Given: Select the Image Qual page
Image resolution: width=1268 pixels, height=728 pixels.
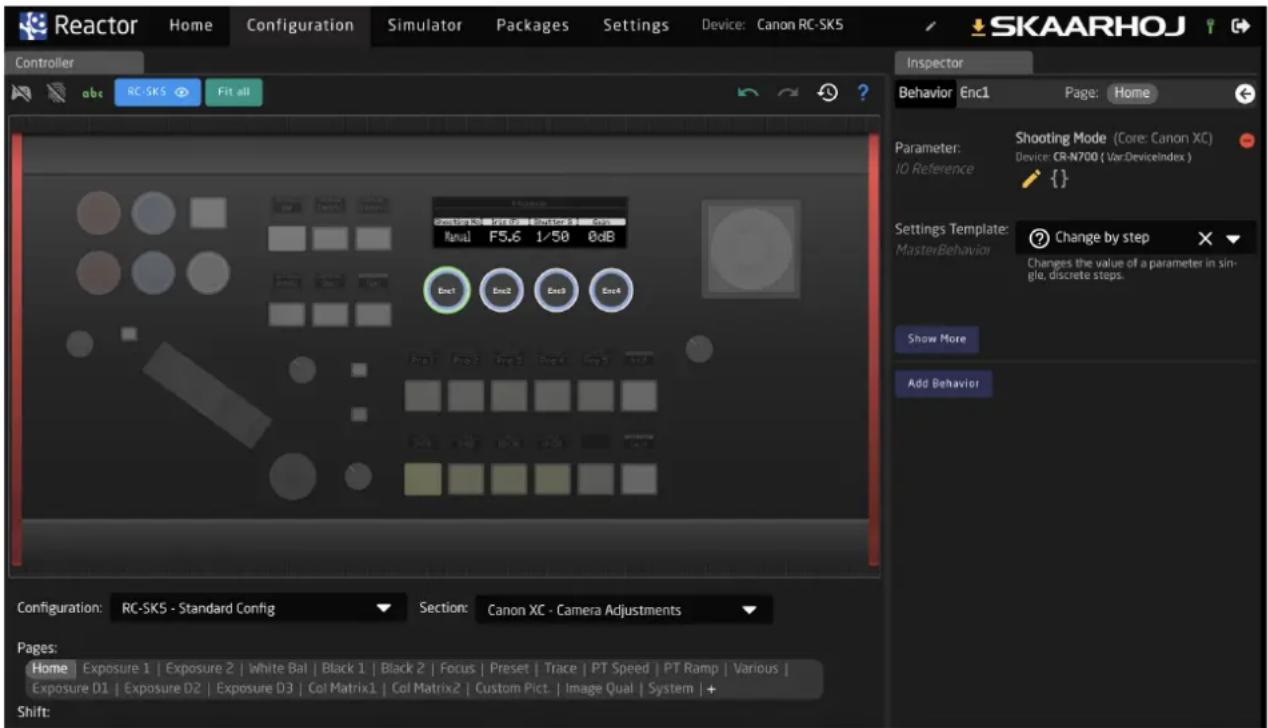Looking at the screenshot, I should tap(599, 688).
